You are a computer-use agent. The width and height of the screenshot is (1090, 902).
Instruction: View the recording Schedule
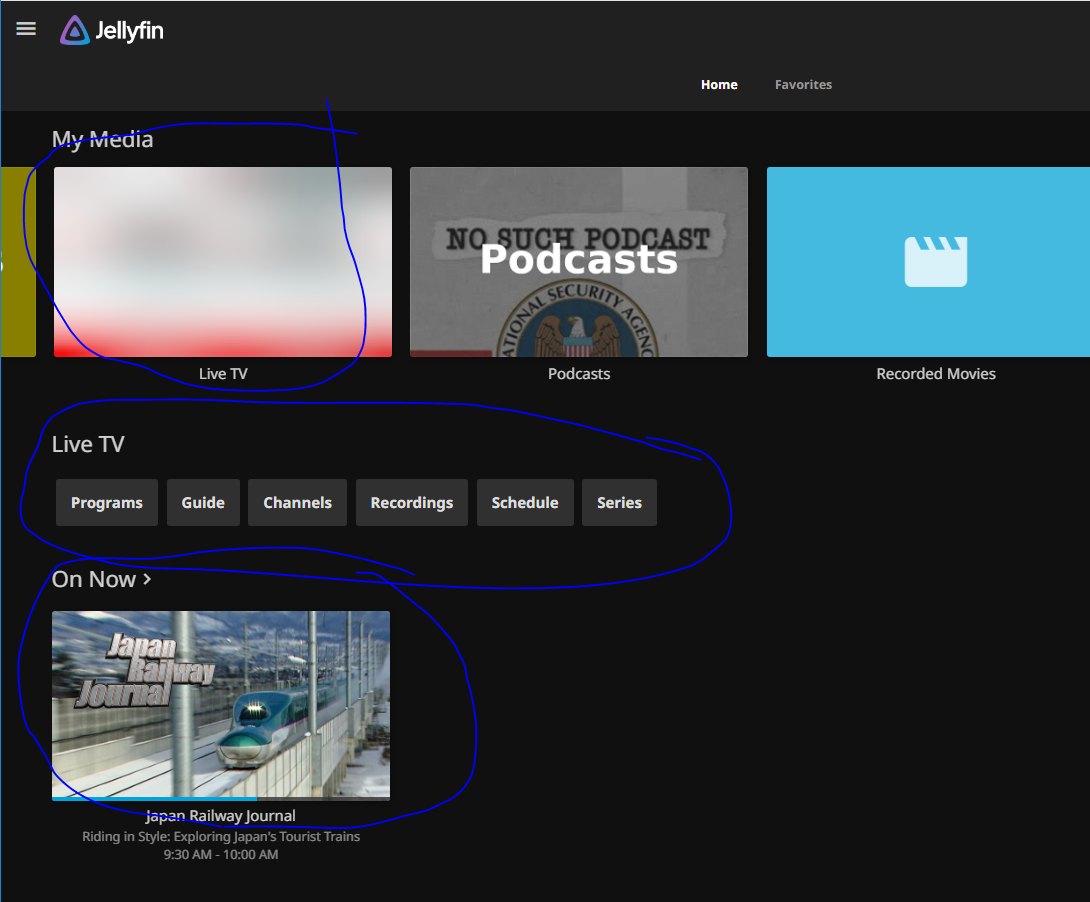pos(524,503)
